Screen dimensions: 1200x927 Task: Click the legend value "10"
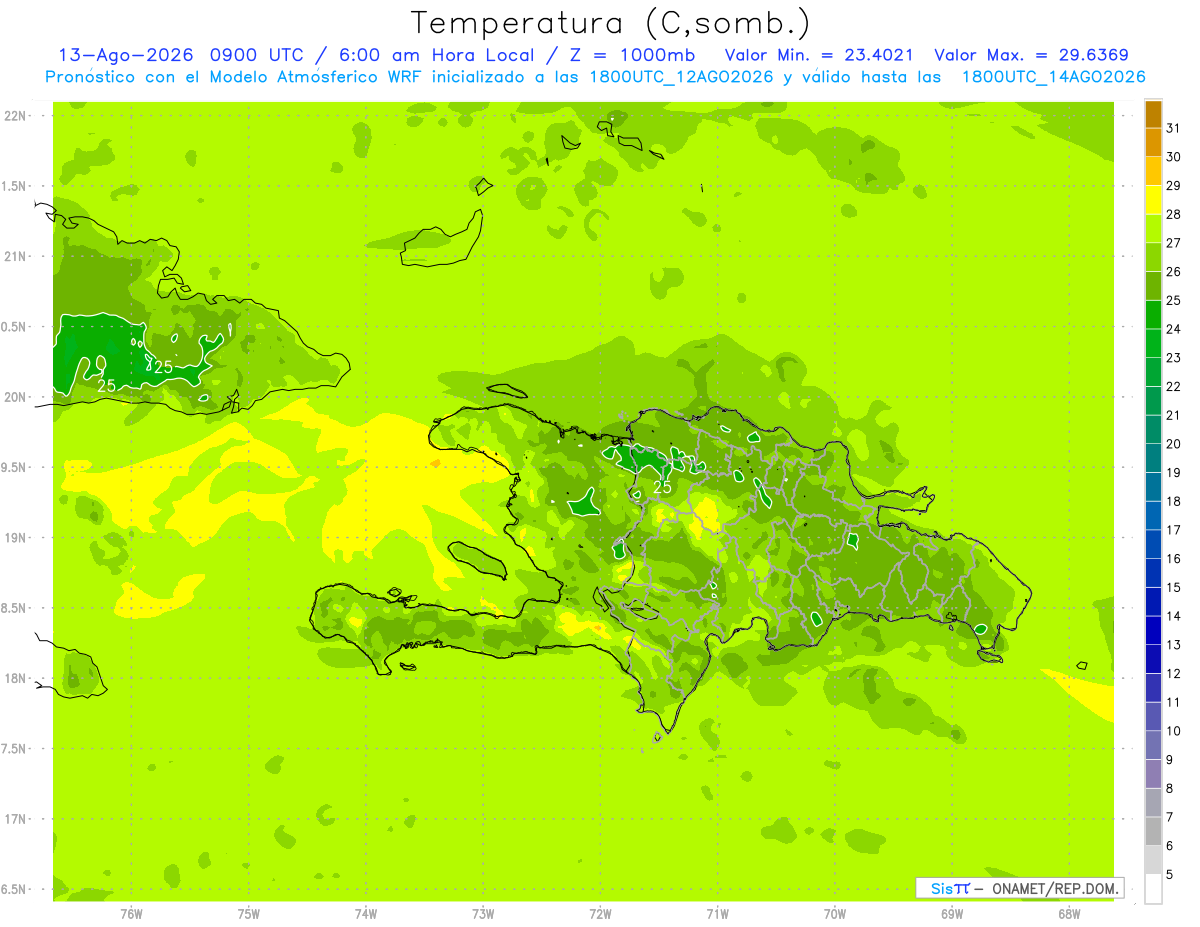(x=1174, y=731)
